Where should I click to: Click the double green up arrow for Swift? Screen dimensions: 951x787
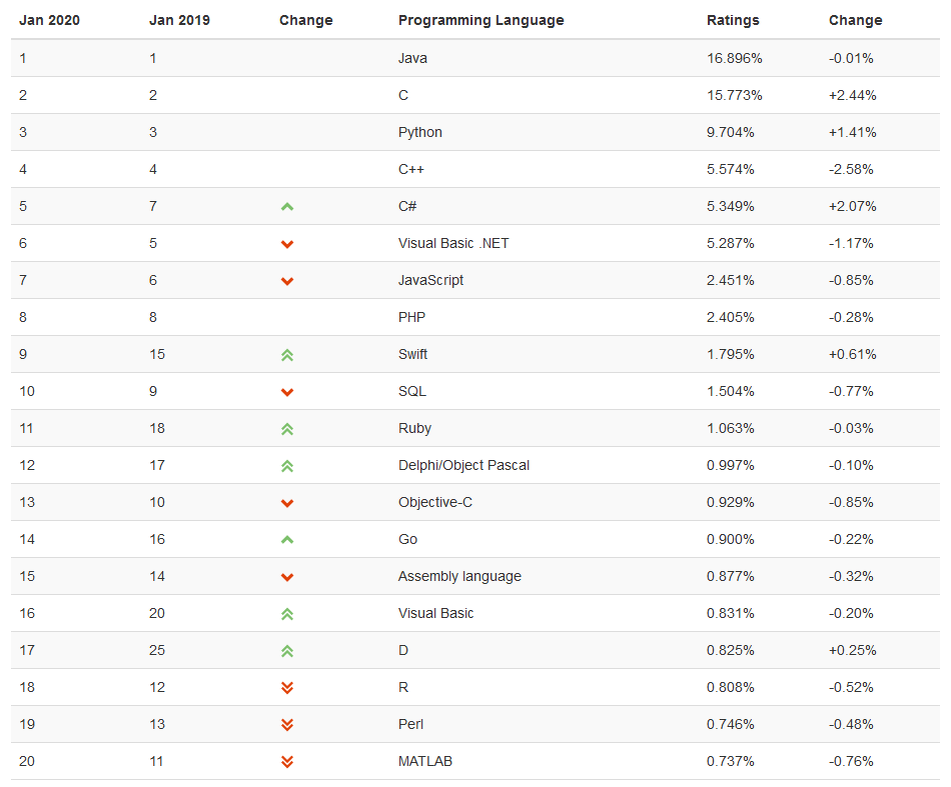[287, 355]
